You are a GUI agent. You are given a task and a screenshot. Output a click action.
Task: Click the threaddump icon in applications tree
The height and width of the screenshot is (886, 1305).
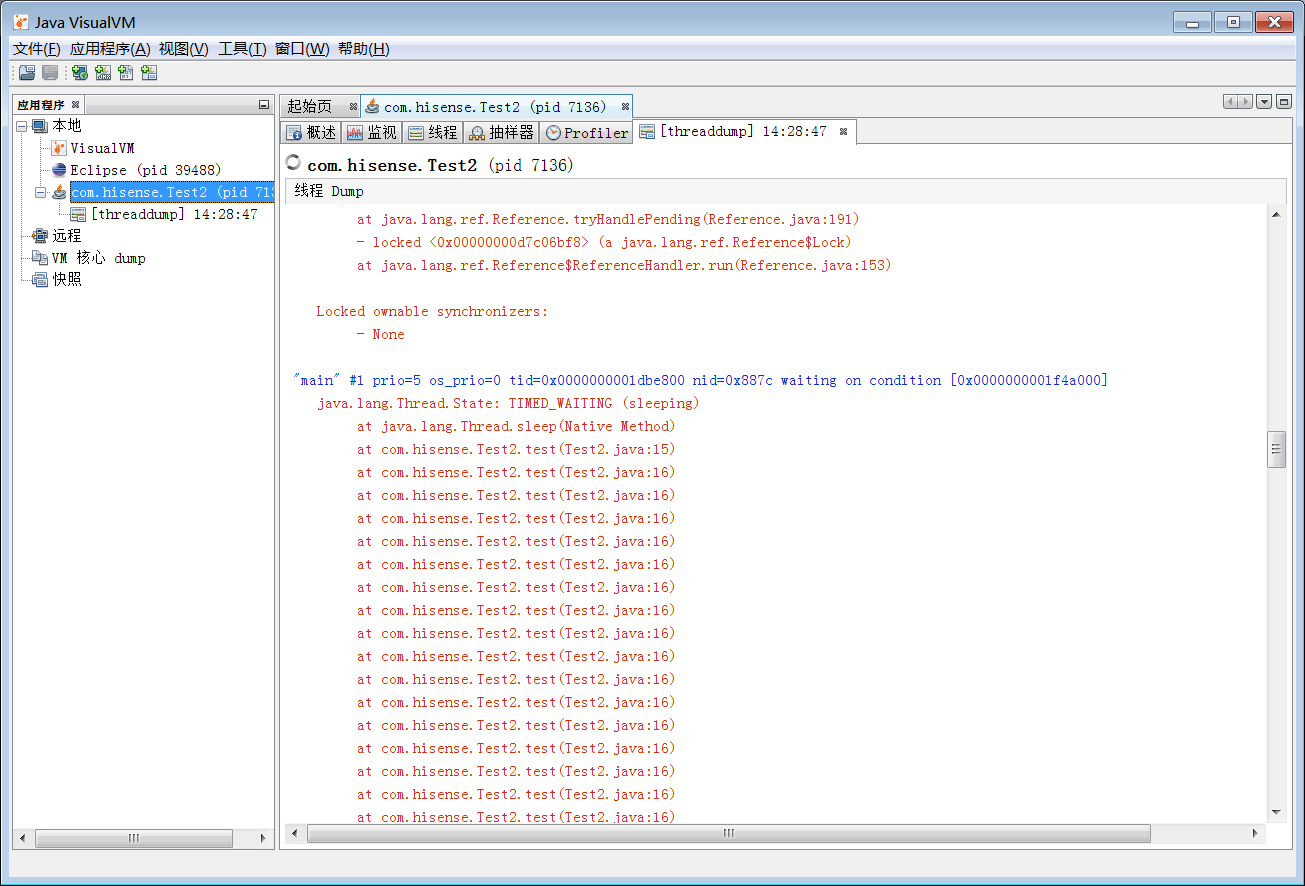click(x=78, y=214)
